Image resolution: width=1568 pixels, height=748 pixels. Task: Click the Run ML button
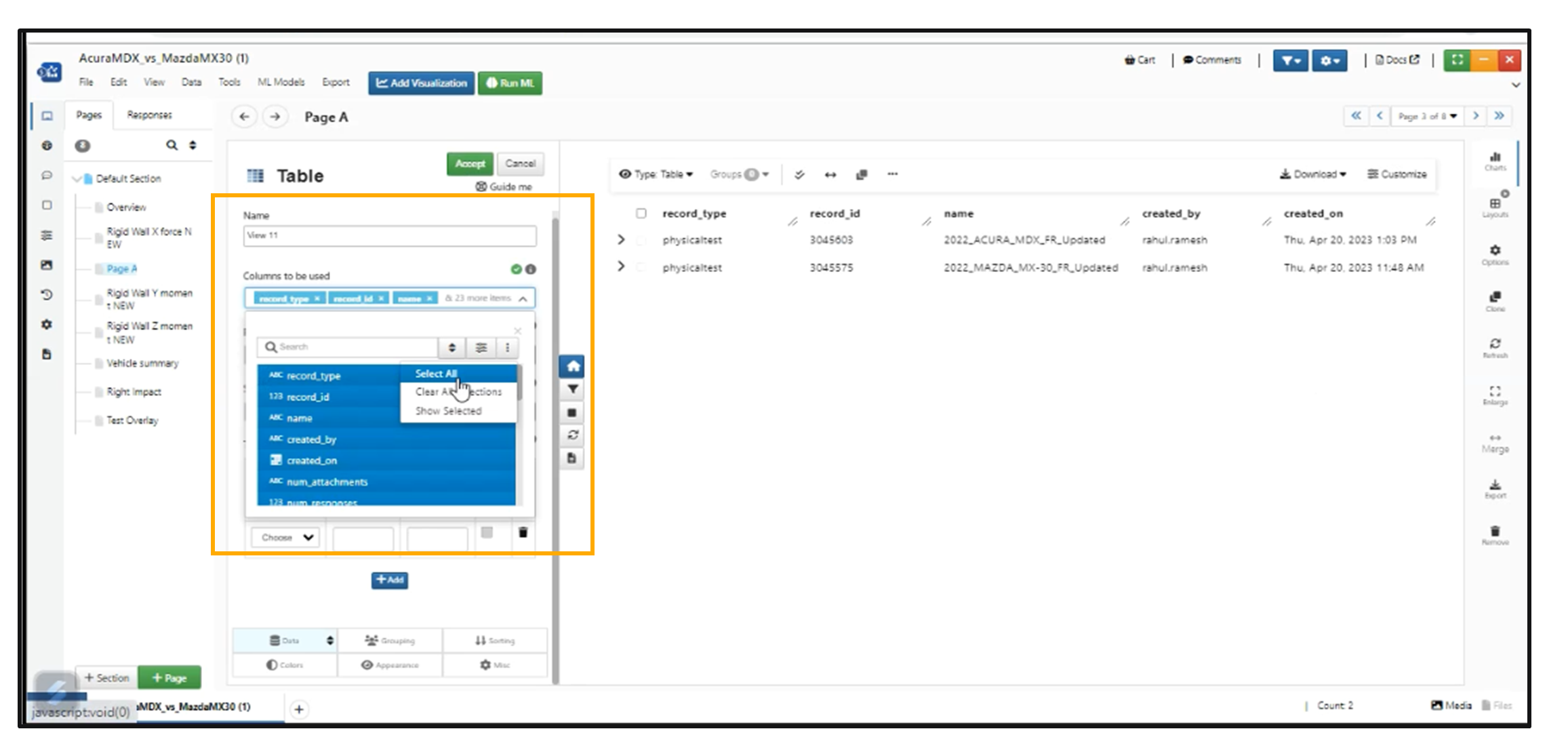[510, 83]
